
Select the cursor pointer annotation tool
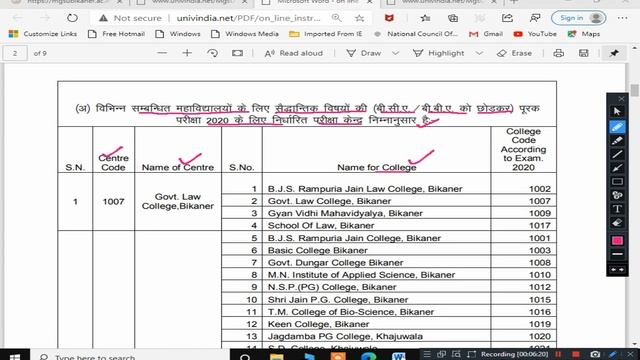click(x=617, y=111)
